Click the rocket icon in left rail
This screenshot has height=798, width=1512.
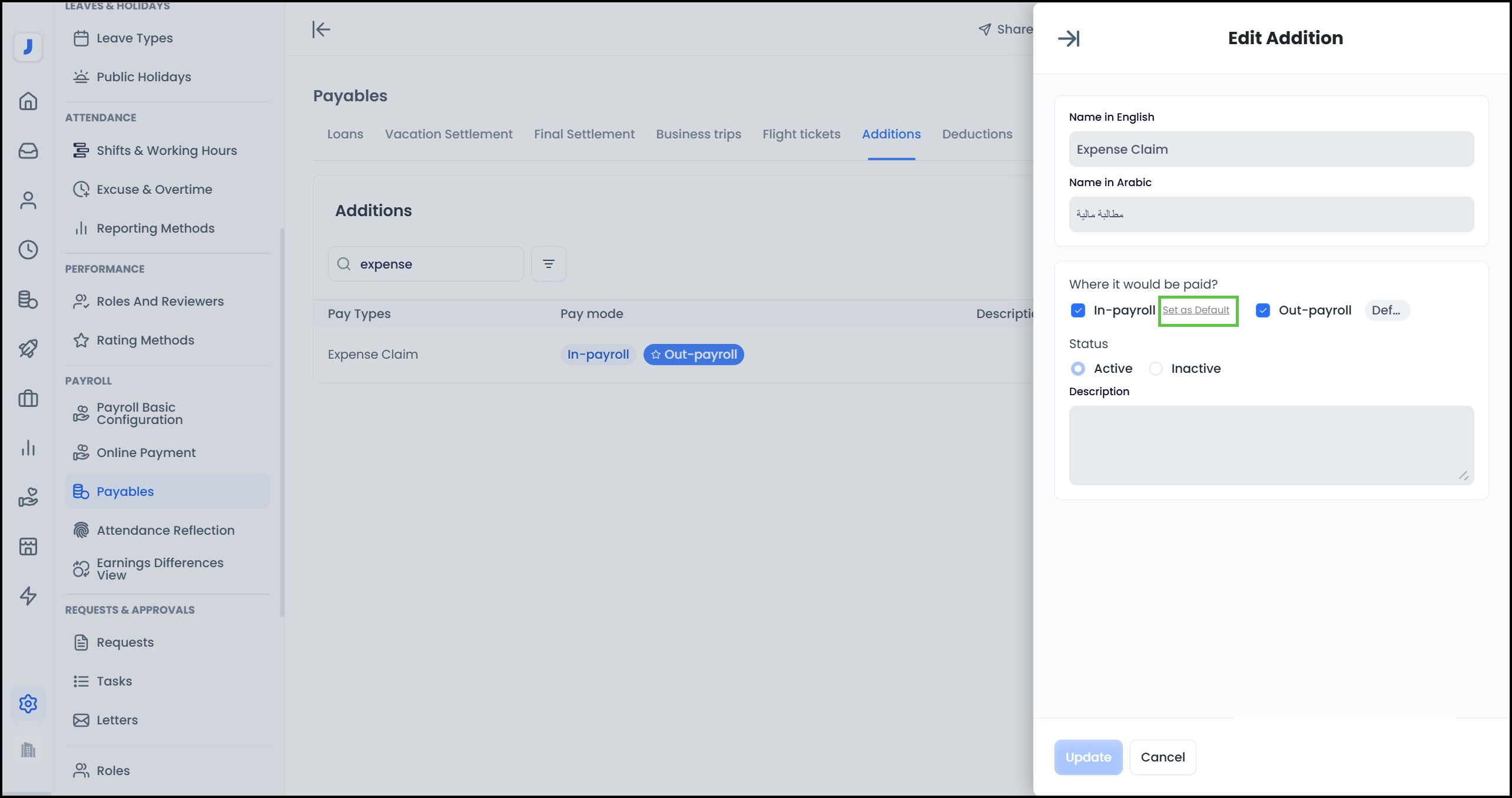point(28,349)
